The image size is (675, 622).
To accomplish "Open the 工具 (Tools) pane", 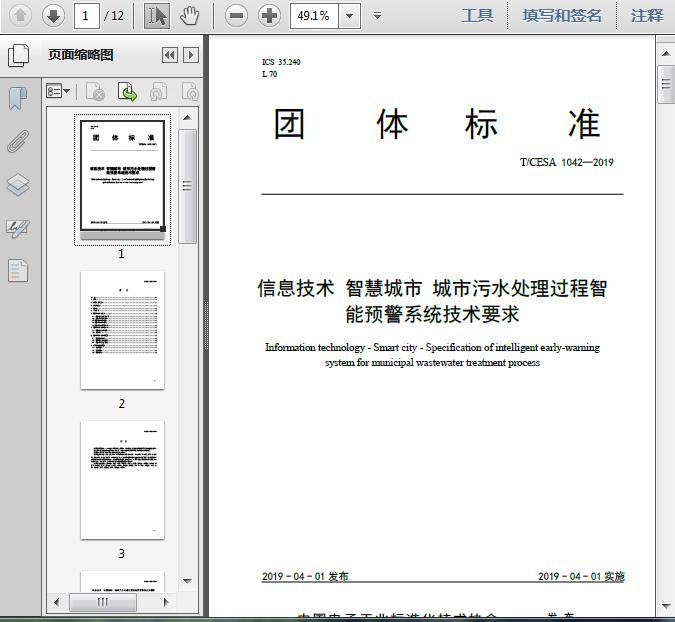I will point(477,15).
